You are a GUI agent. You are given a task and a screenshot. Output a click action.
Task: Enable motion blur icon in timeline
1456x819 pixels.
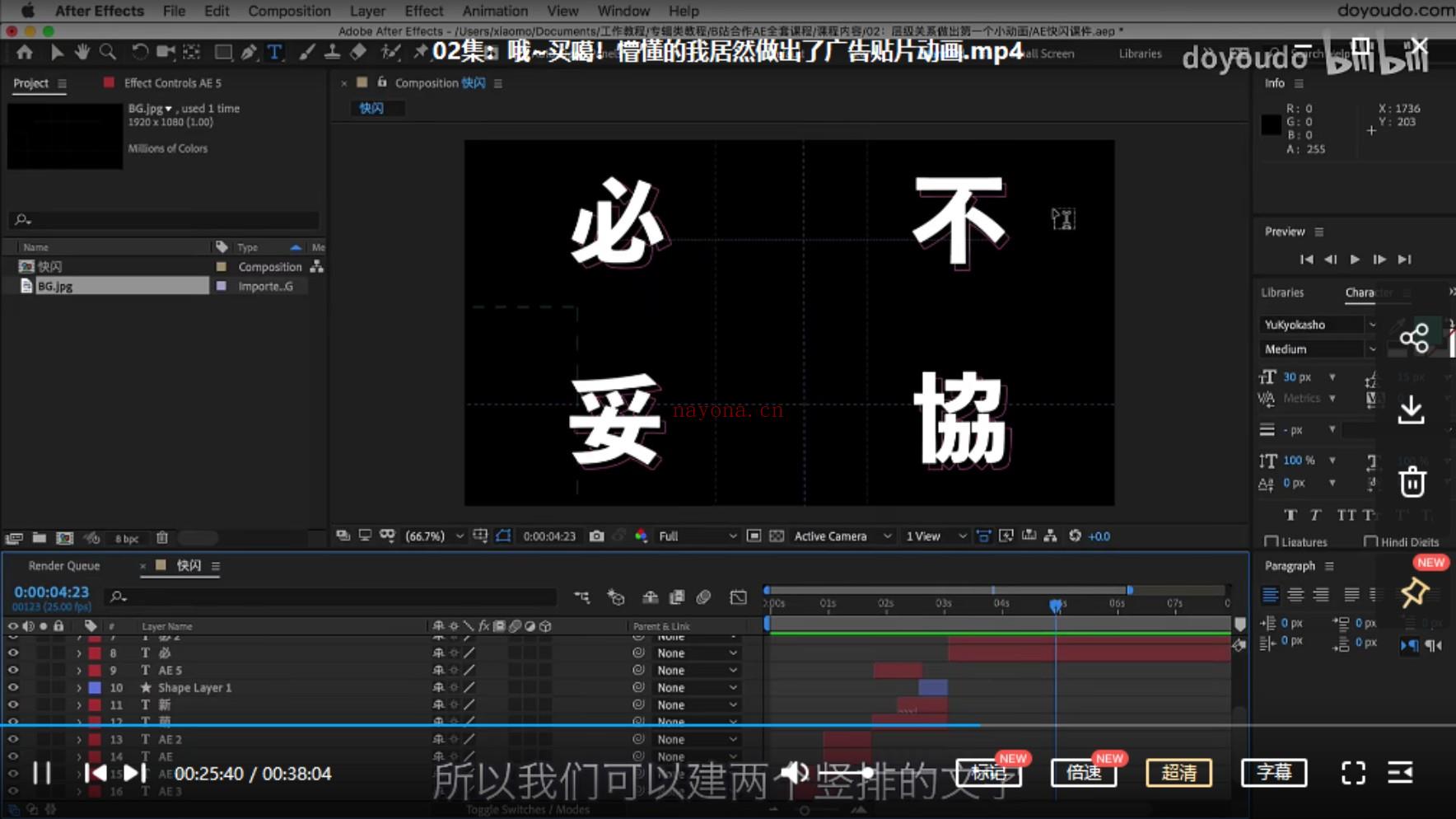tap(703, 597)
